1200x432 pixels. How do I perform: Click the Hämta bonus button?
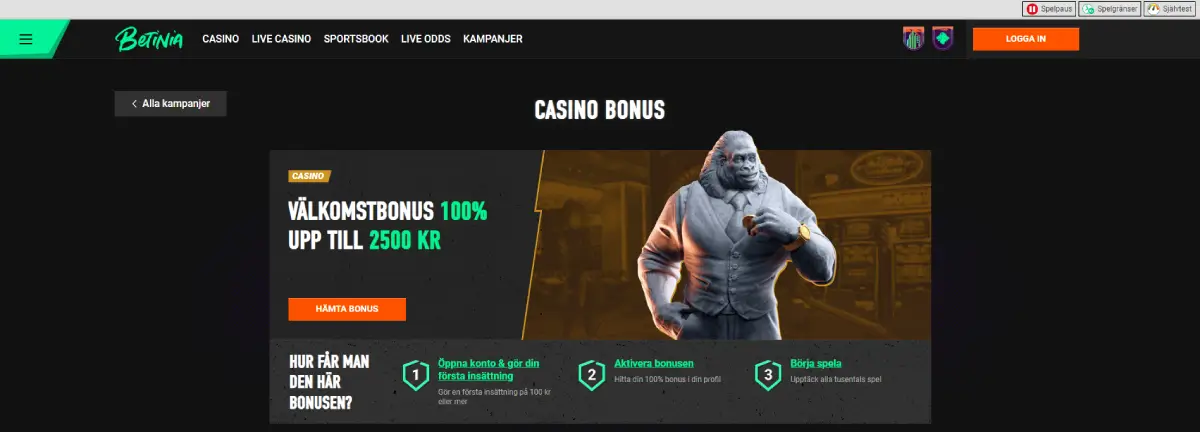[347, 309]
